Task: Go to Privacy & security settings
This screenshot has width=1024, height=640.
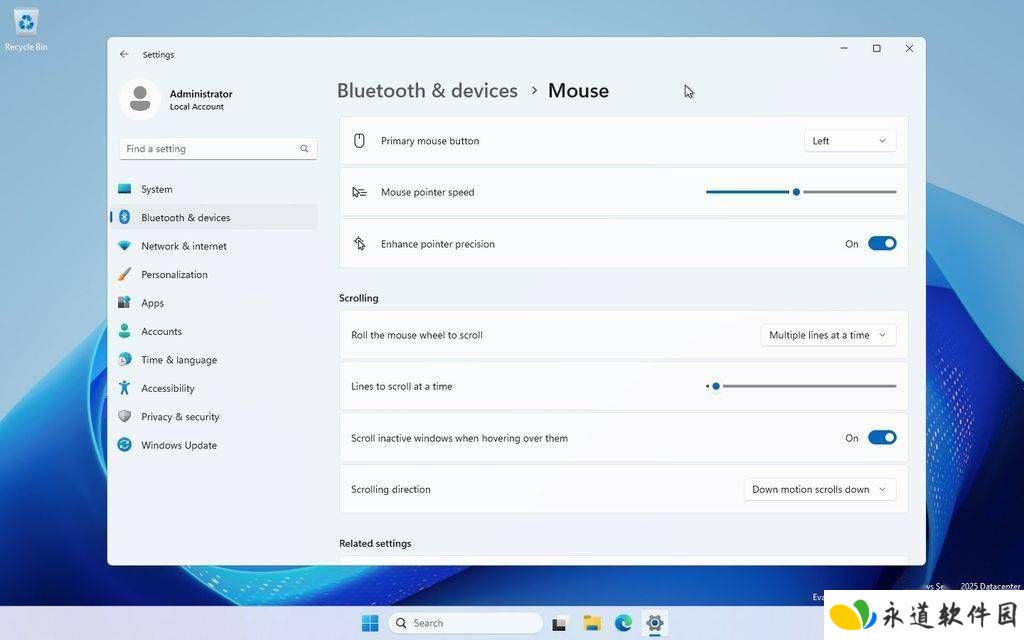Action: 214,416
